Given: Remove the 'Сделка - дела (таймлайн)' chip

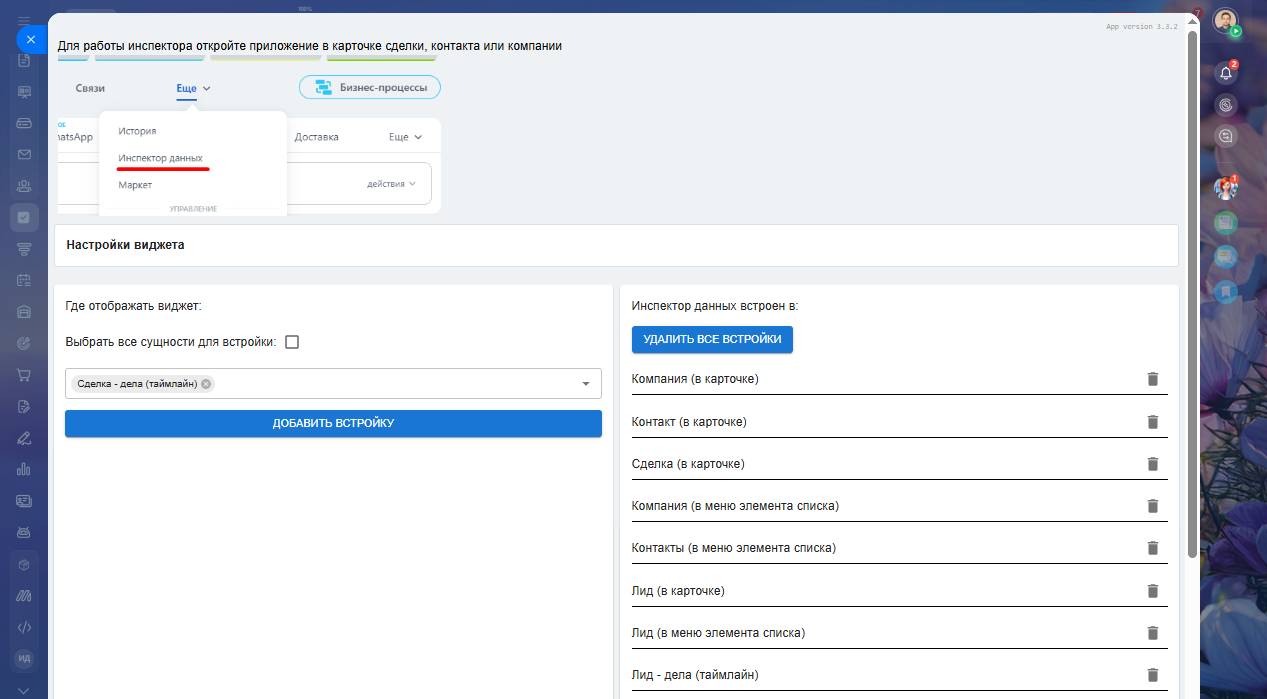Looking at the screenshot, I should coord(206,384).
